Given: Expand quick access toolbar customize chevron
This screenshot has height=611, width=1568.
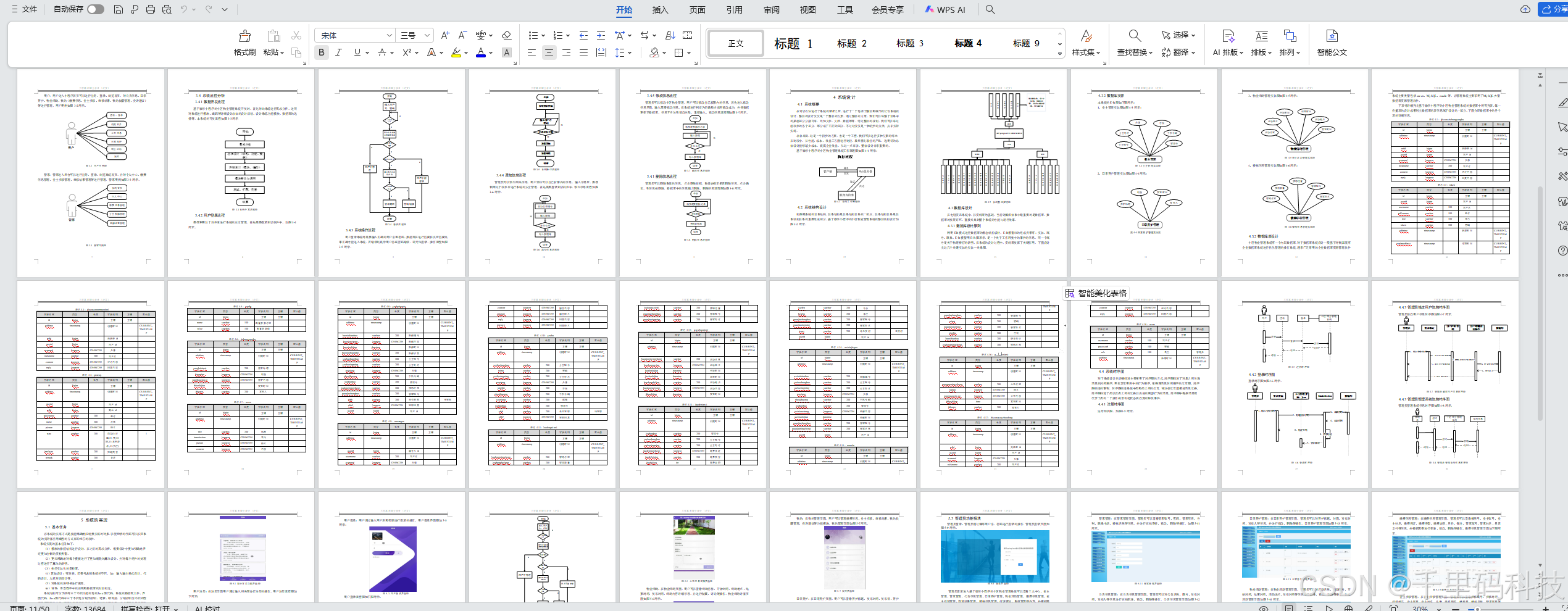Looking at the screenshot, I should tap(225, 9).
